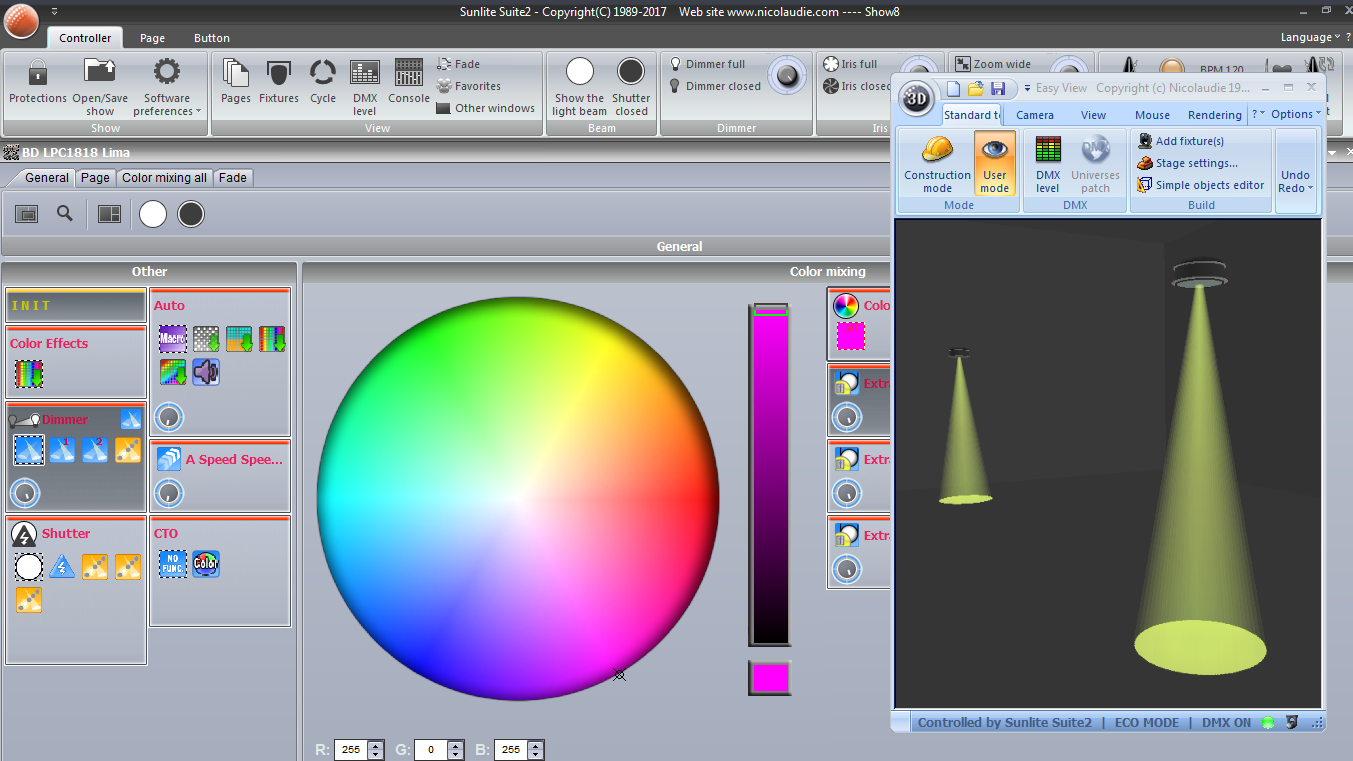The image size is (1353, 761).
Task: Open the Camera tab in Easy View
Action: coord(1035,115)
